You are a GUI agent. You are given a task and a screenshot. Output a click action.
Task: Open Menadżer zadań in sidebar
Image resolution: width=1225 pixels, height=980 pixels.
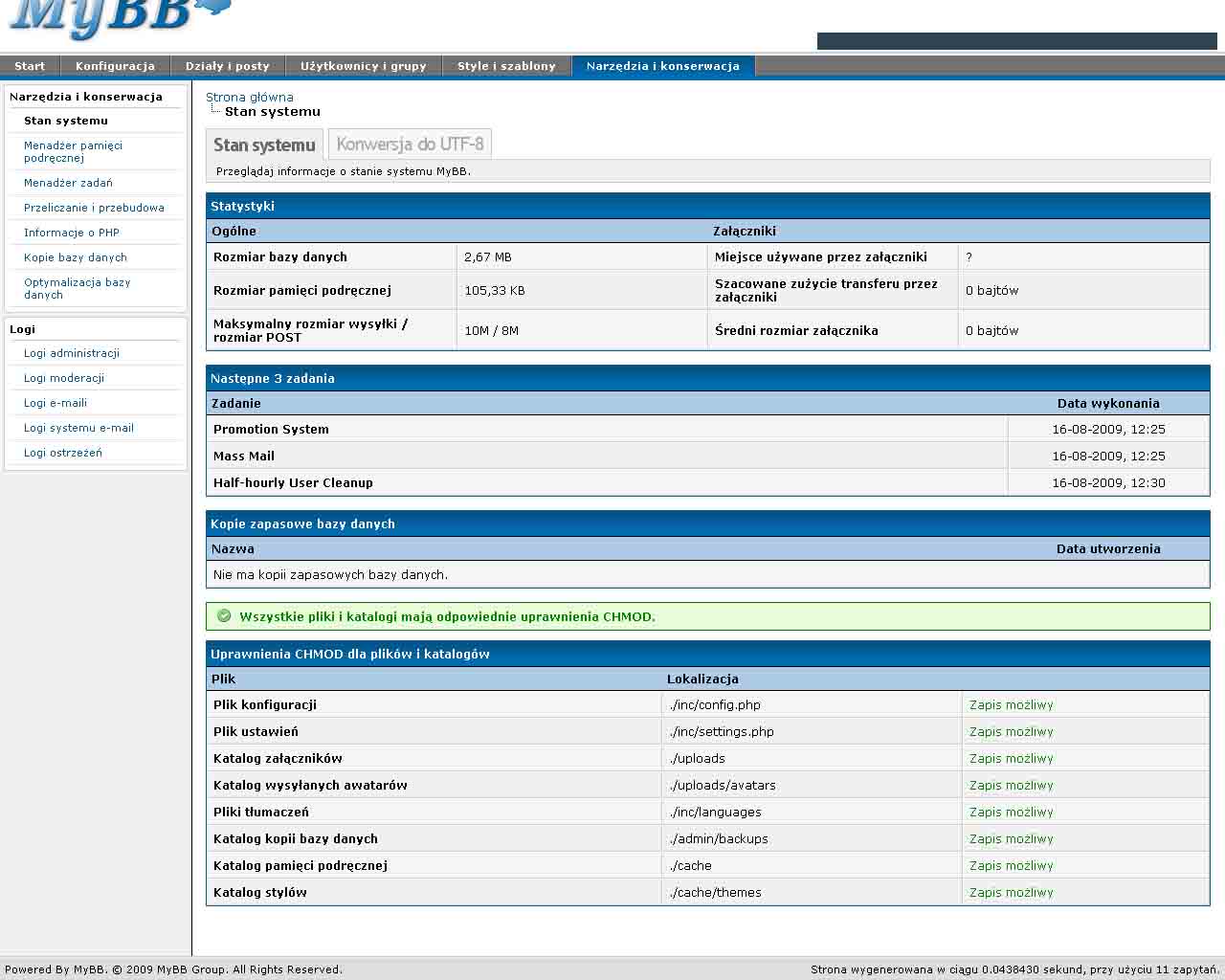[68, 183]
